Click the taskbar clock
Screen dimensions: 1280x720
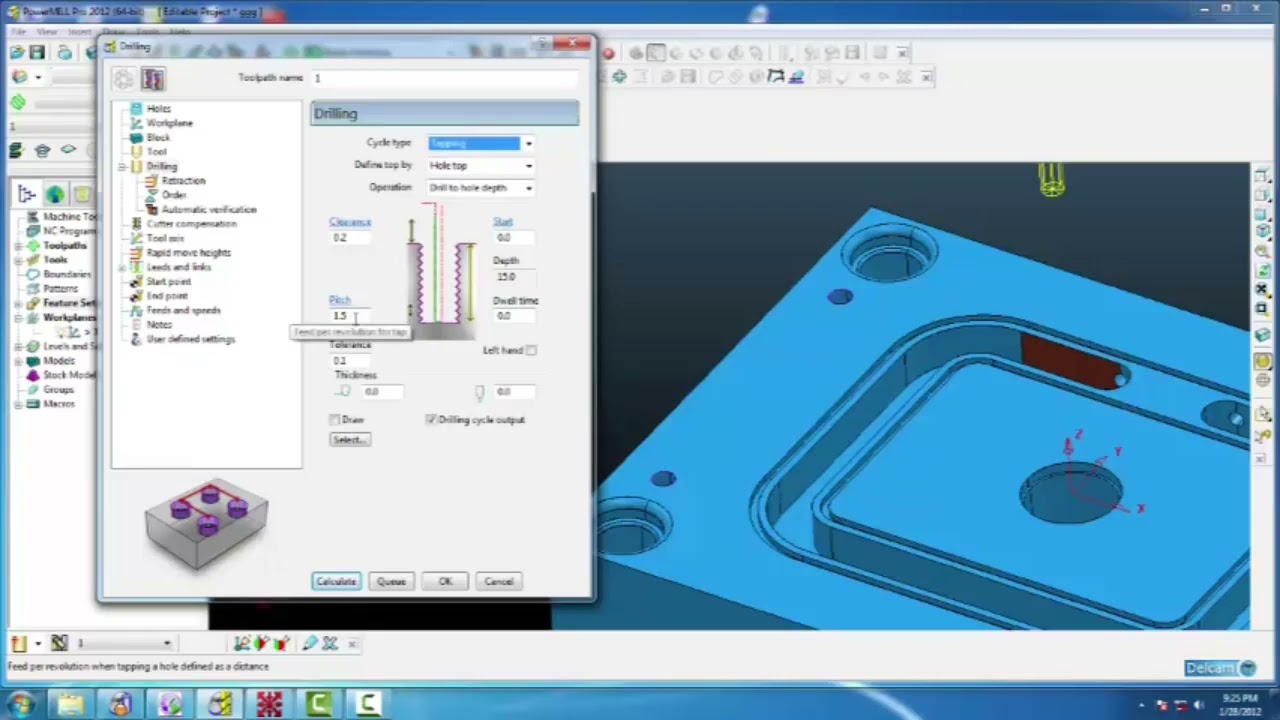pos(1239,704)
